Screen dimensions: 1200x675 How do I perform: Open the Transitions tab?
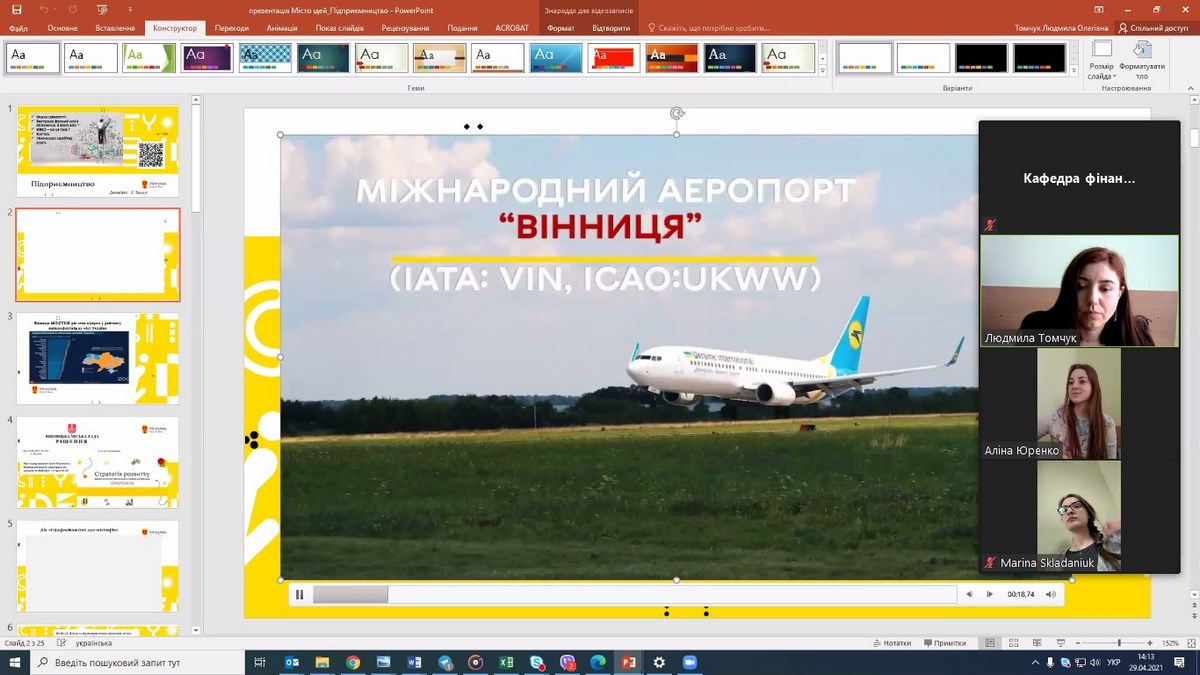coord(231,28)
